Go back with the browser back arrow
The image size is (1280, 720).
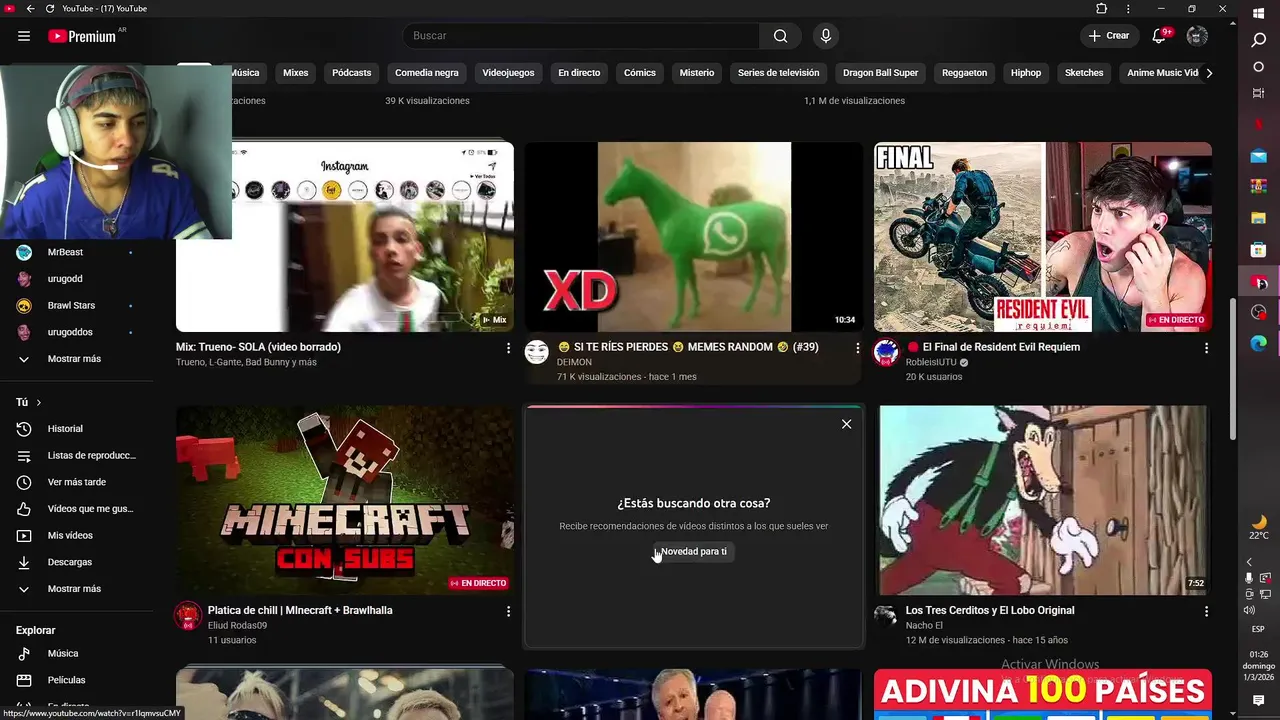[30, 9]
